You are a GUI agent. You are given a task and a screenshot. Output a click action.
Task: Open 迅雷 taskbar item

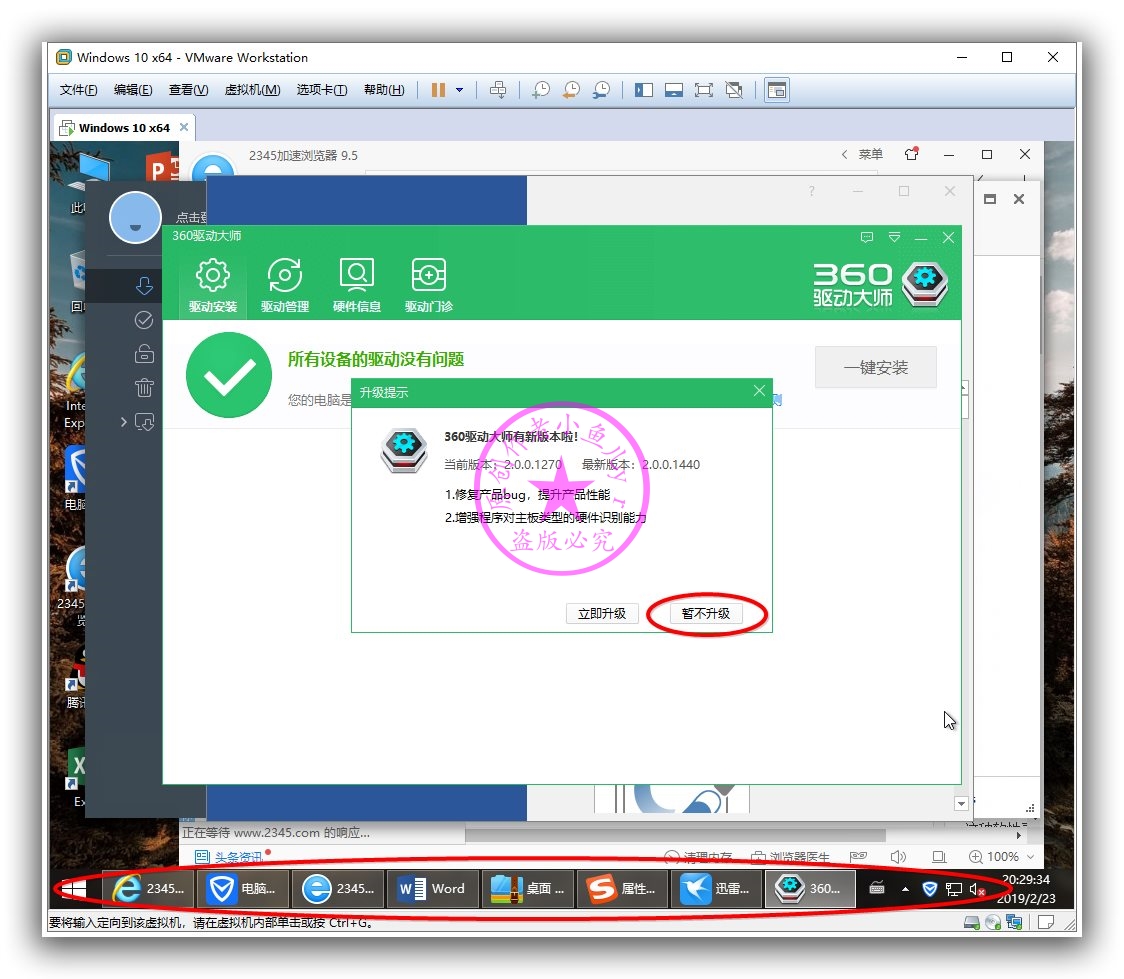pyautogui.click(x=715, y=889)
